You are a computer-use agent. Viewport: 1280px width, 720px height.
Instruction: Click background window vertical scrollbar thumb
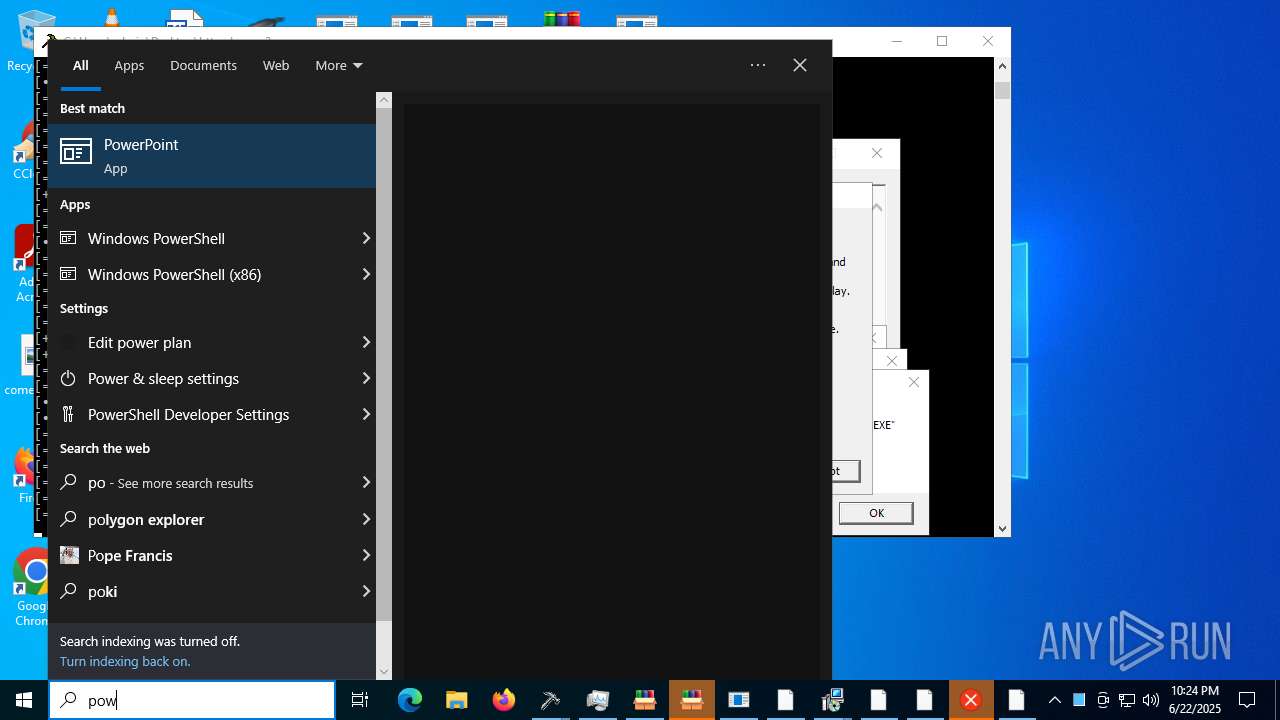coord(1002,91)
